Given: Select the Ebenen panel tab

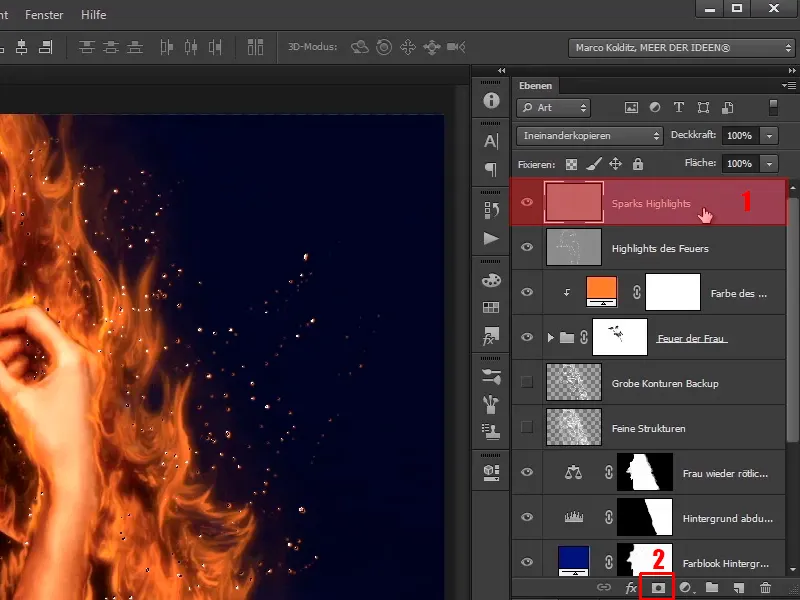Looking at the screenshot, I should 535,86.
